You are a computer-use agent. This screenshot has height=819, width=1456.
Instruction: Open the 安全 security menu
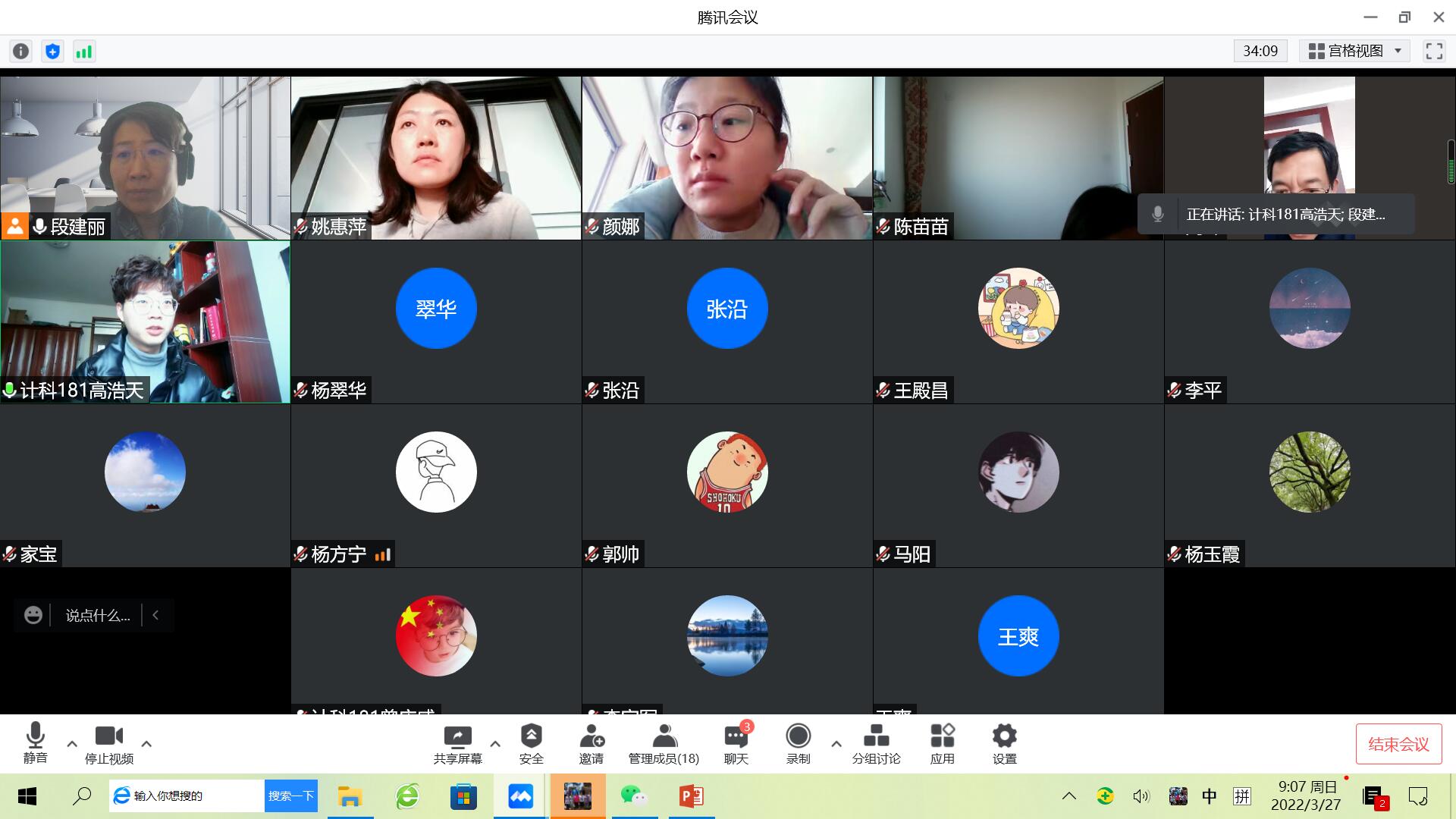point(531,743)
